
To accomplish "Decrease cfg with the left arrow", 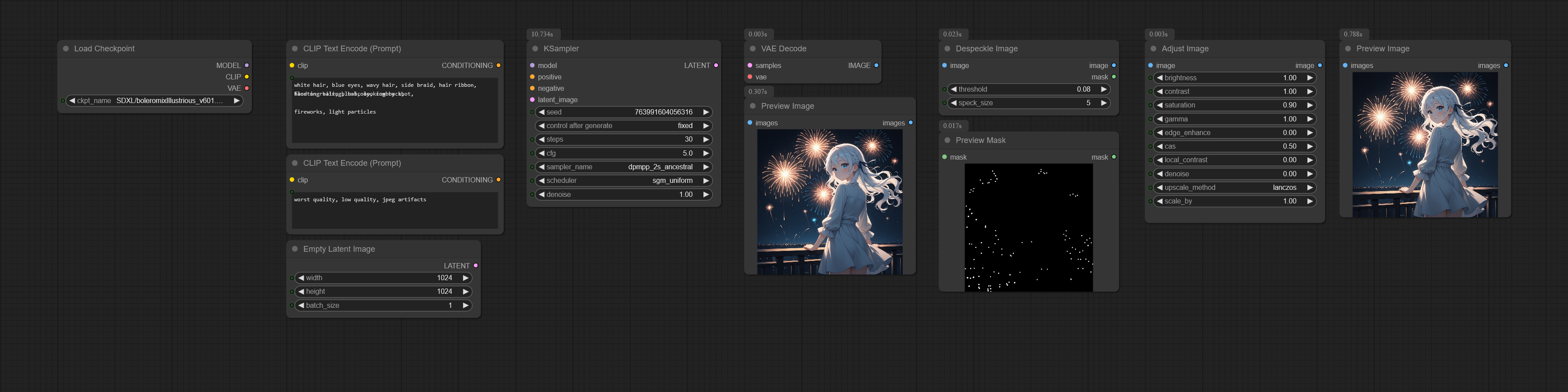I will (x=542, y=153).
